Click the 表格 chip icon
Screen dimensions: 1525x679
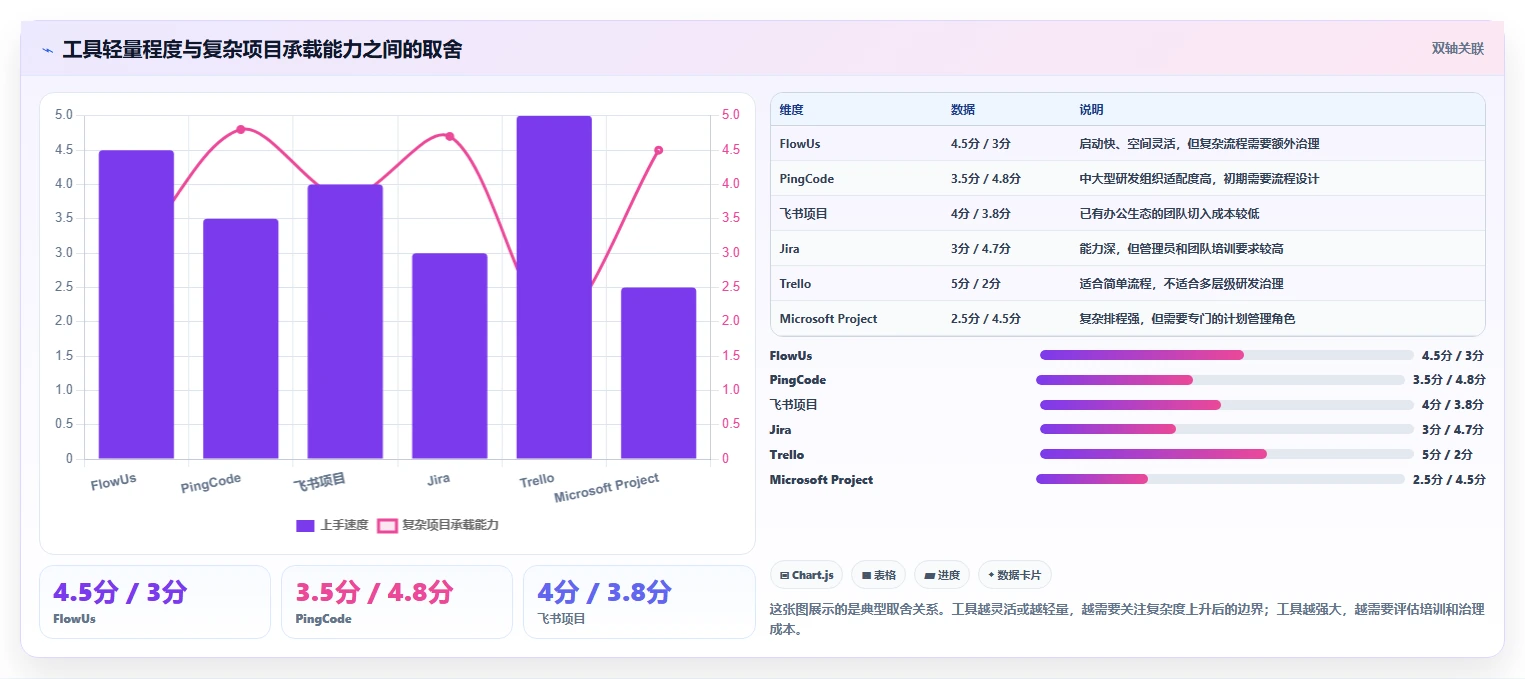click(x=866, y=576)
